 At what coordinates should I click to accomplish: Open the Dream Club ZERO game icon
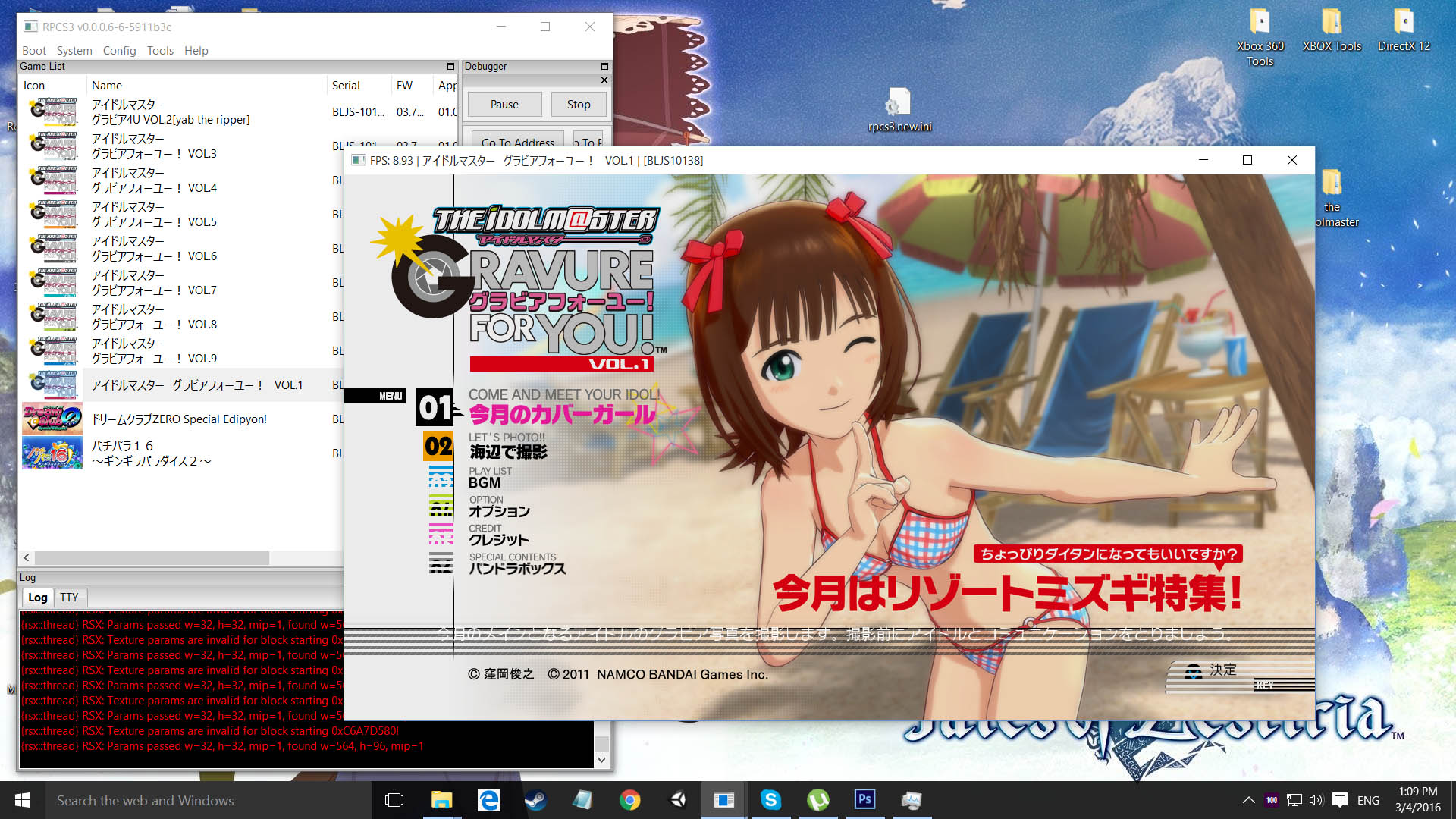pyautogui.click(x=52, y=419)
